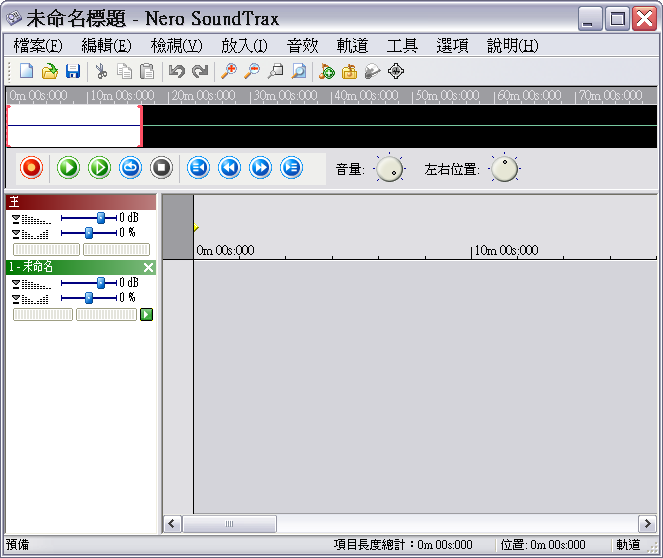Expand track 1 volume envelope dropdown icon
663x558 pixels.
tap(16, 283)
